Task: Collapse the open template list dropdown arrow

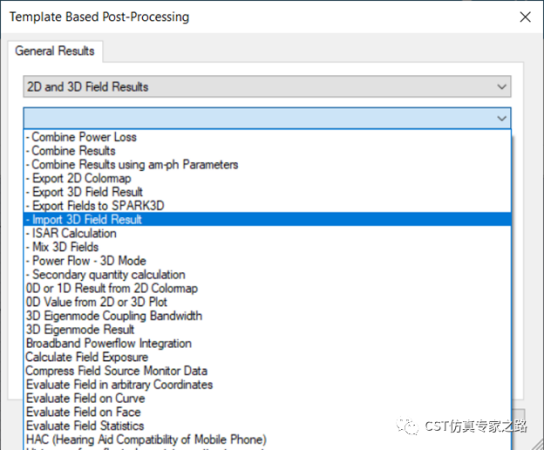Action: tap(501, 118)
